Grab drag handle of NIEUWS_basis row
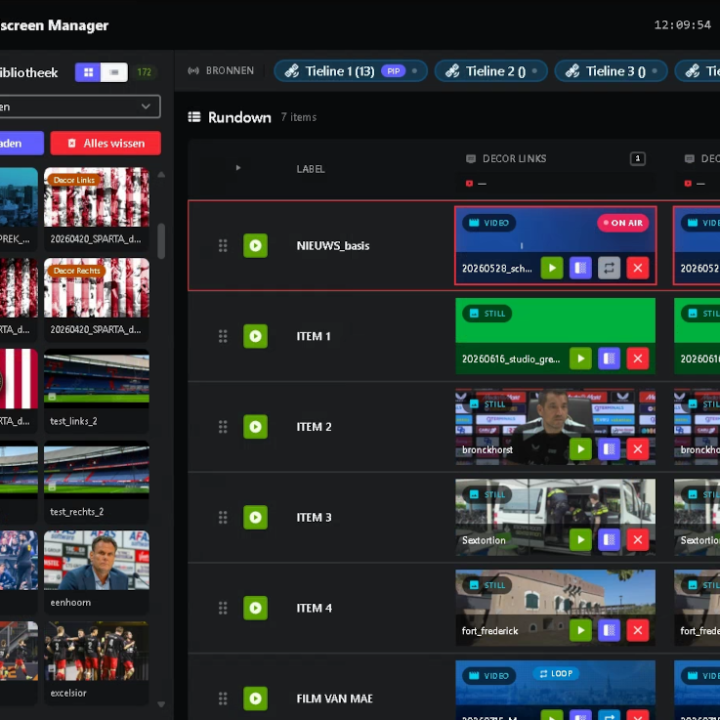 pos(223,246)
